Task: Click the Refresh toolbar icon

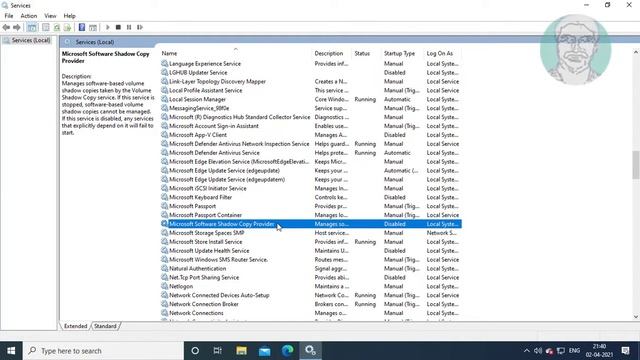Action: tap(57, 27)
